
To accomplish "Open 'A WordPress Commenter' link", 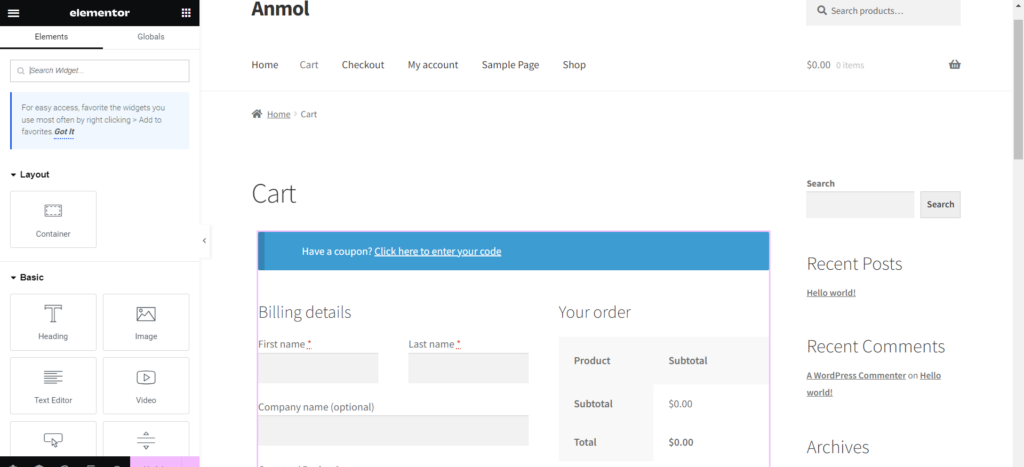I will (x=856, y=376).
